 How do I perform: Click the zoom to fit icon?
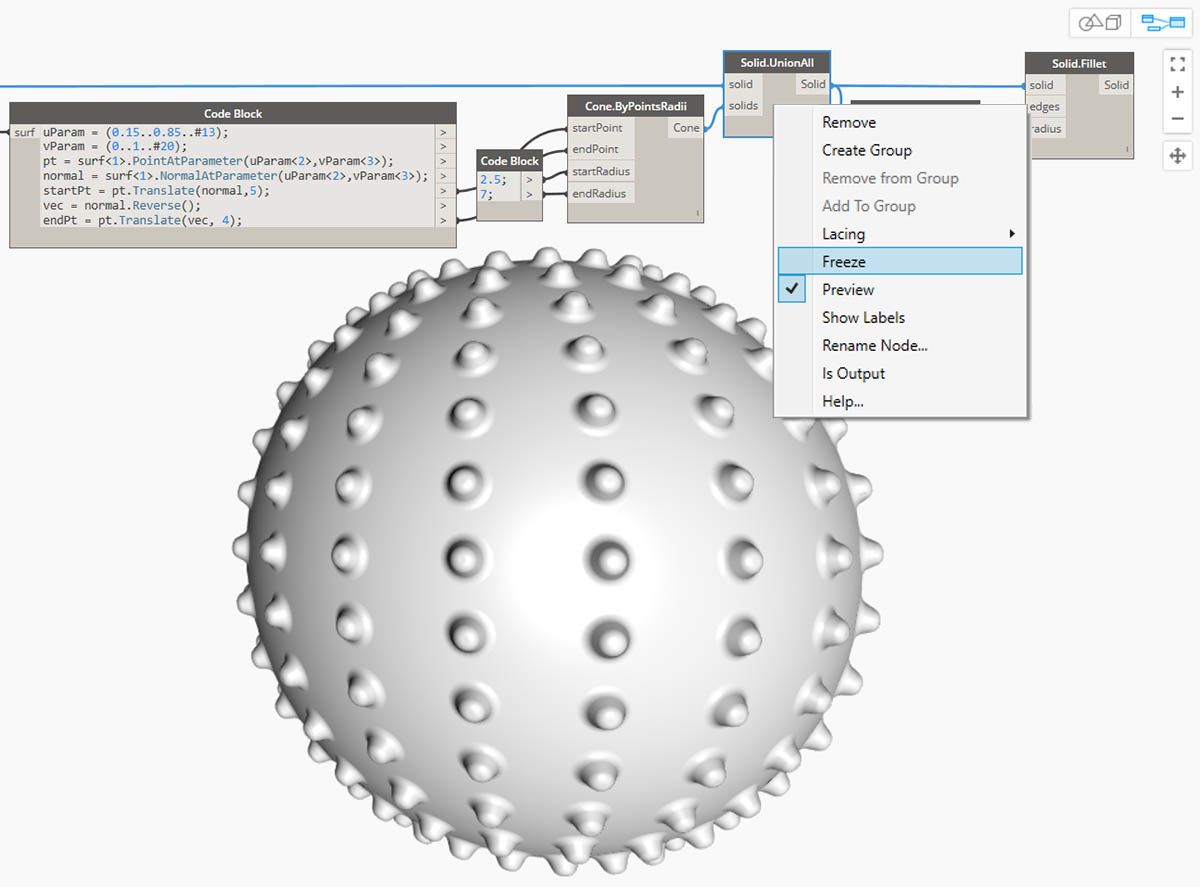coord(1177,64)
